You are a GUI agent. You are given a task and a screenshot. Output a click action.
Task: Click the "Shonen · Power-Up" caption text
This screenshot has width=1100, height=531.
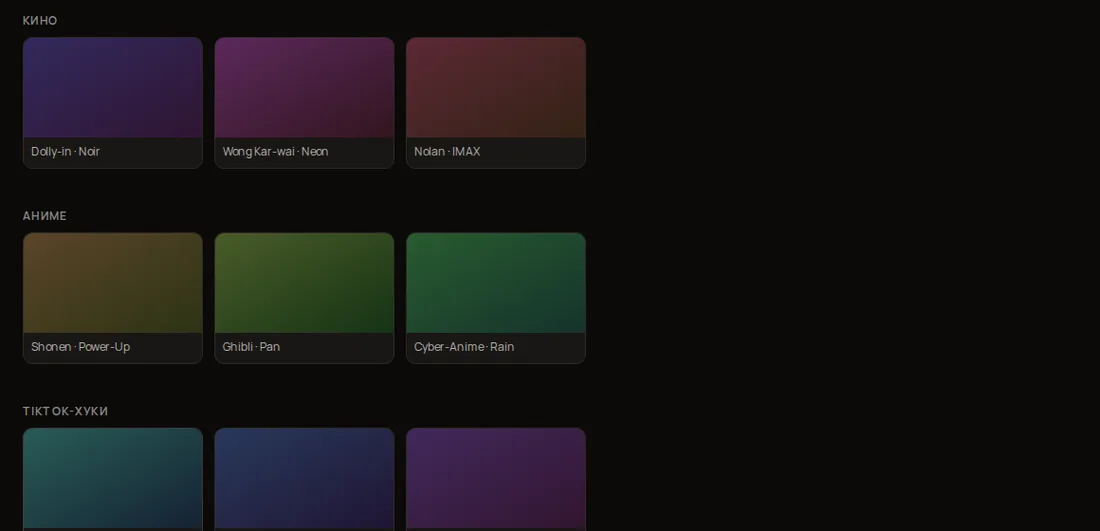pyautogui.click(x=81, y=347)
